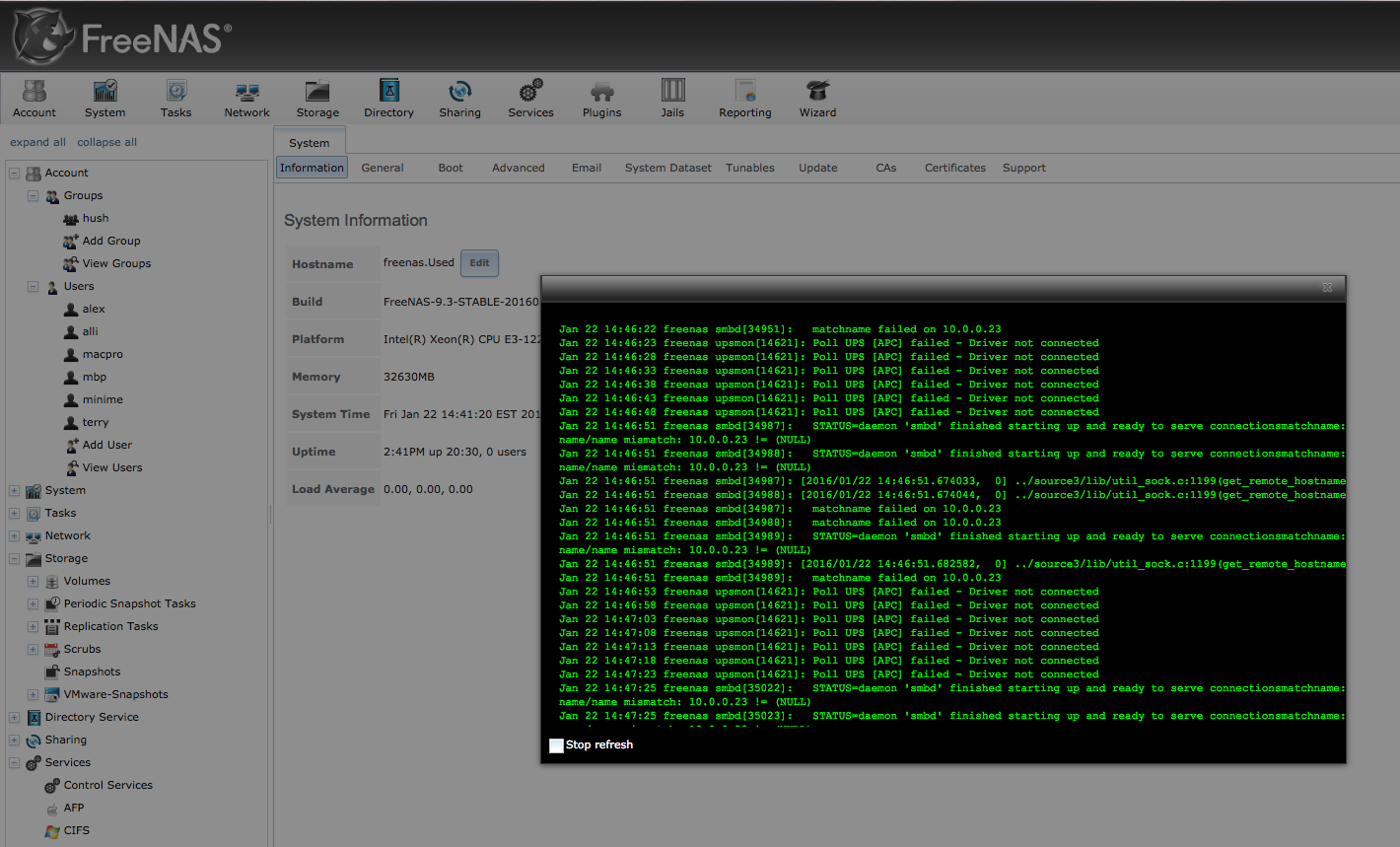Screen dimensions: 1400x847
Task: Click the group icon beside hush
Action: 71,218
